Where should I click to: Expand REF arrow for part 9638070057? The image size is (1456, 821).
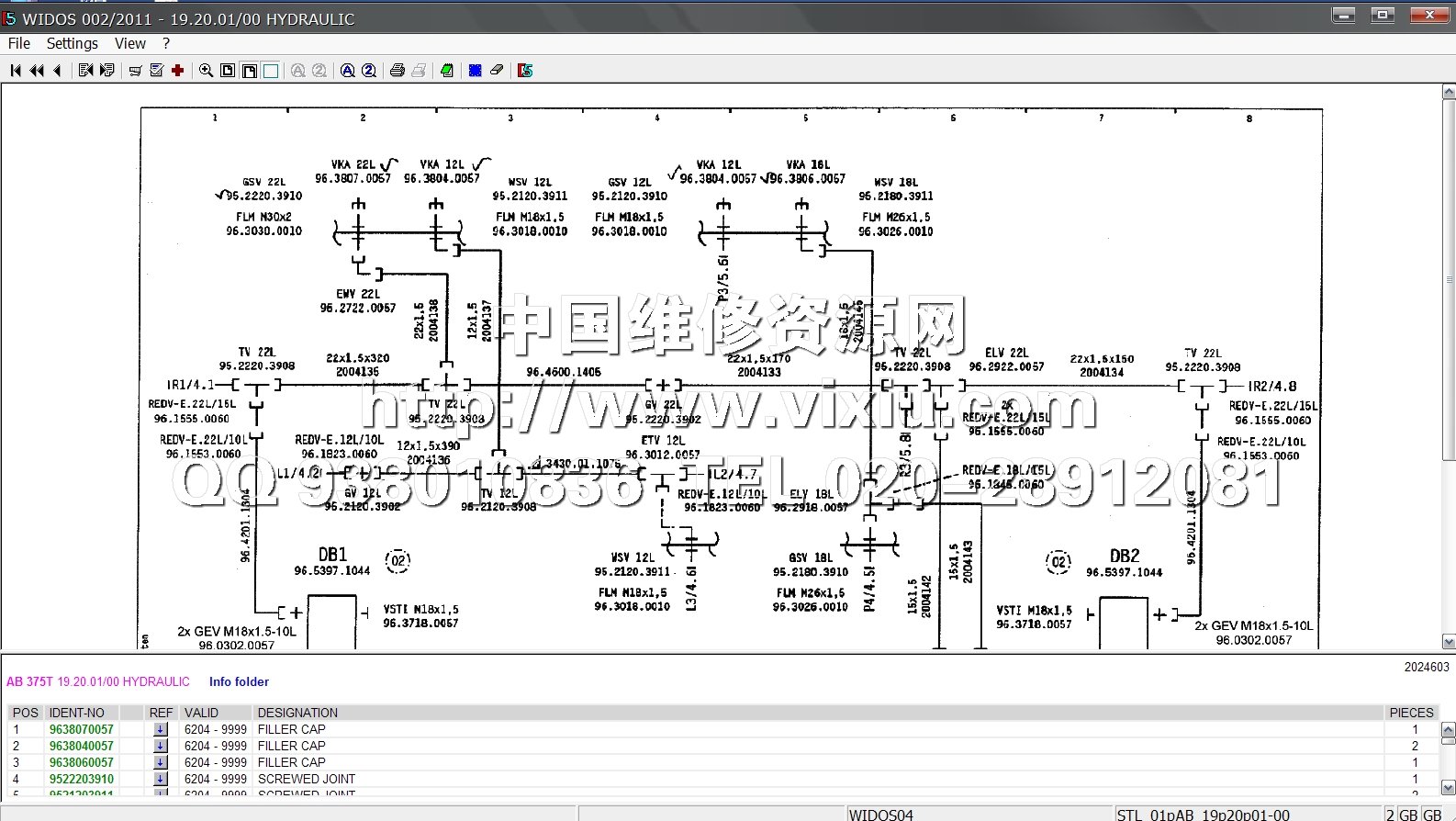161,730
